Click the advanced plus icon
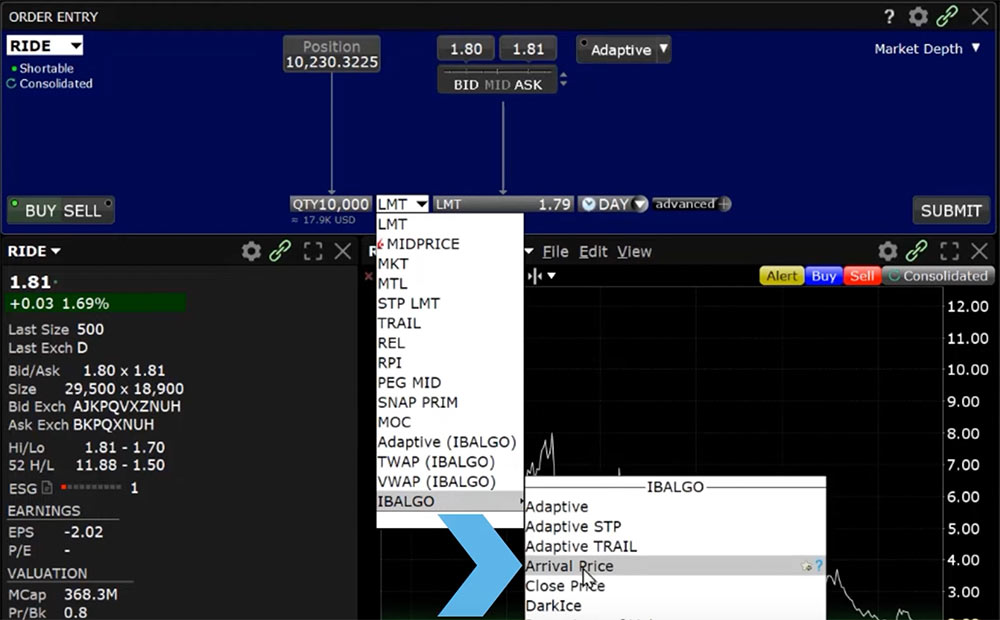The width and height of the screenshot is (1000, 620). (x=724, y=204)
